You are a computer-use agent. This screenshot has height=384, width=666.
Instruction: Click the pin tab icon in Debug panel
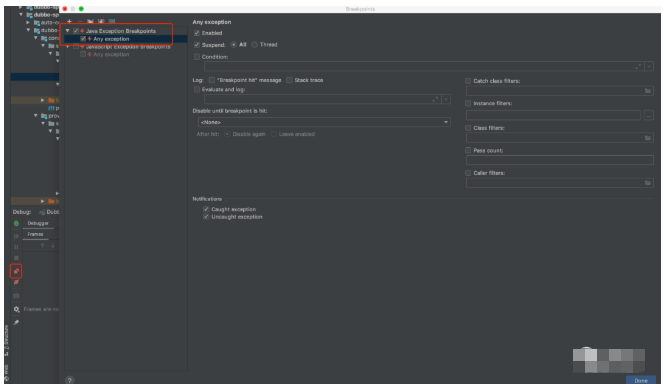pos(16,322)
